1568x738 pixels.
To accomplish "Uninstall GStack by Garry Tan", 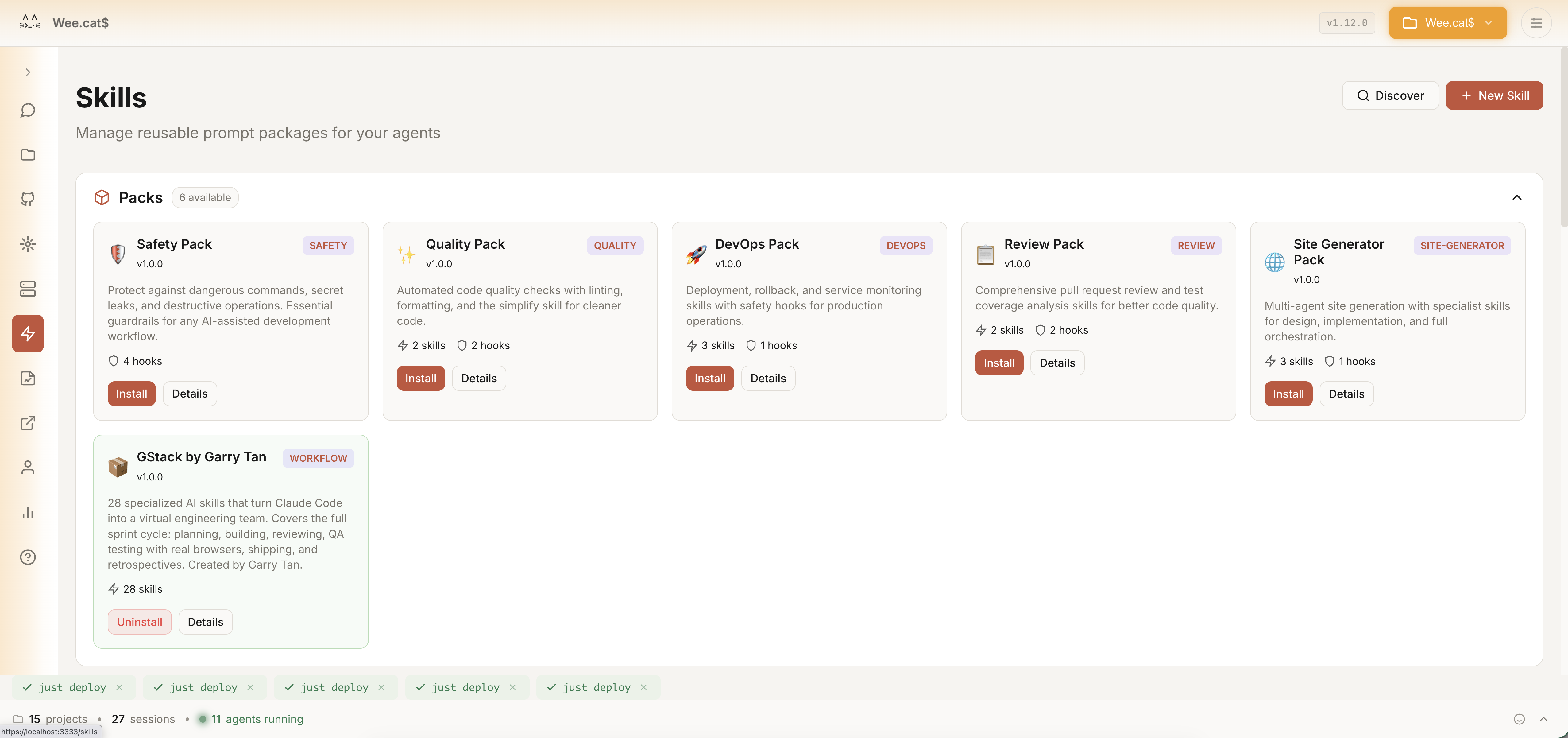I will tap(139, 622).
